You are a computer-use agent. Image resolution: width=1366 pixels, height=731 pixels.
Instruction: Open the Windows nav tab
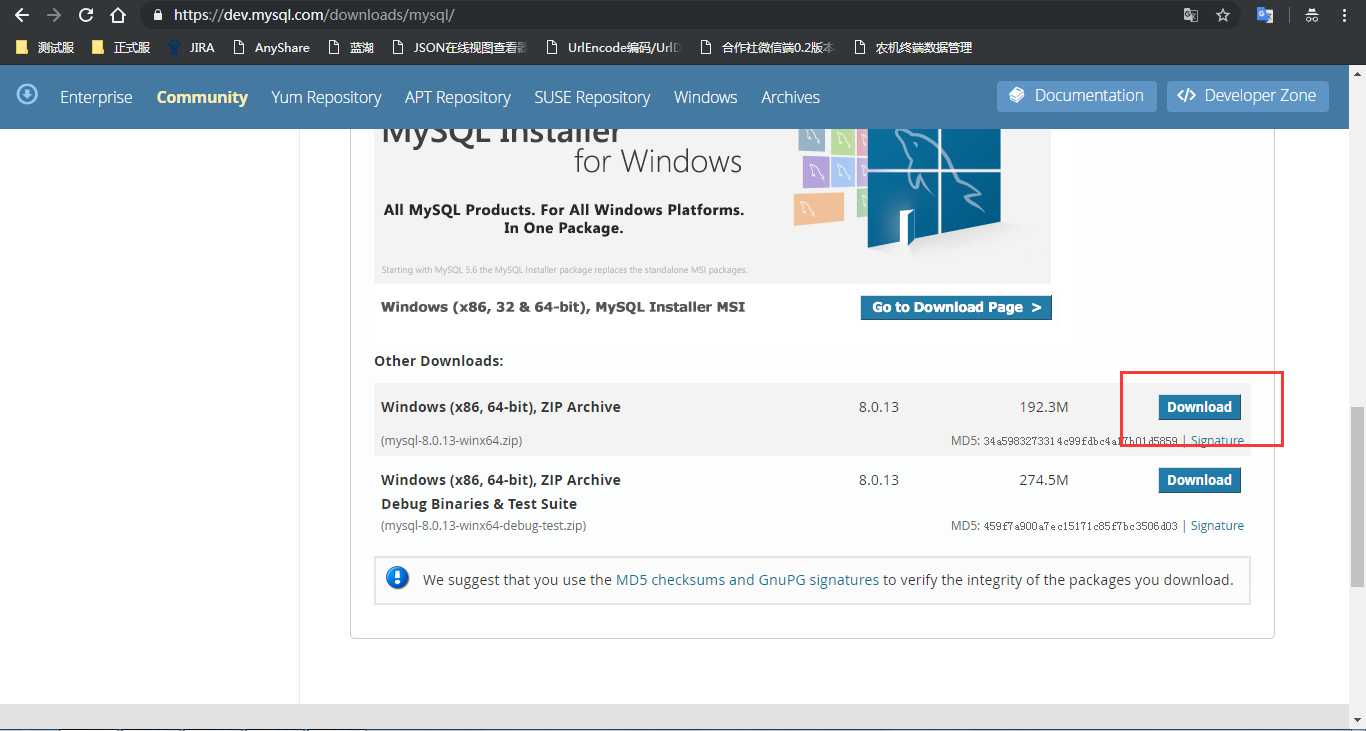point(705,97)
